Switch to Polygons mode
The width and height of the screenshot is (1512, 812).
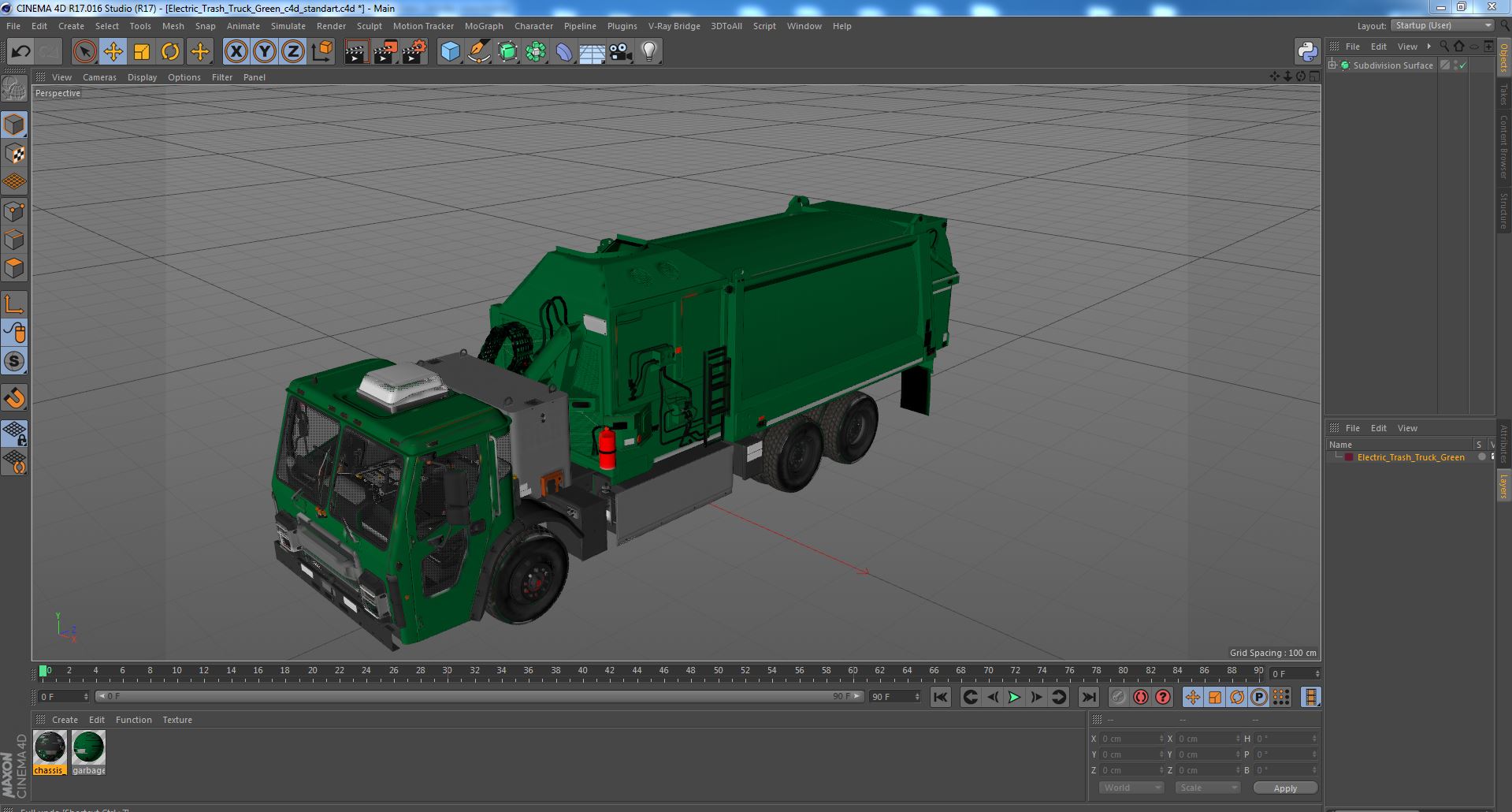click(14, 268)
